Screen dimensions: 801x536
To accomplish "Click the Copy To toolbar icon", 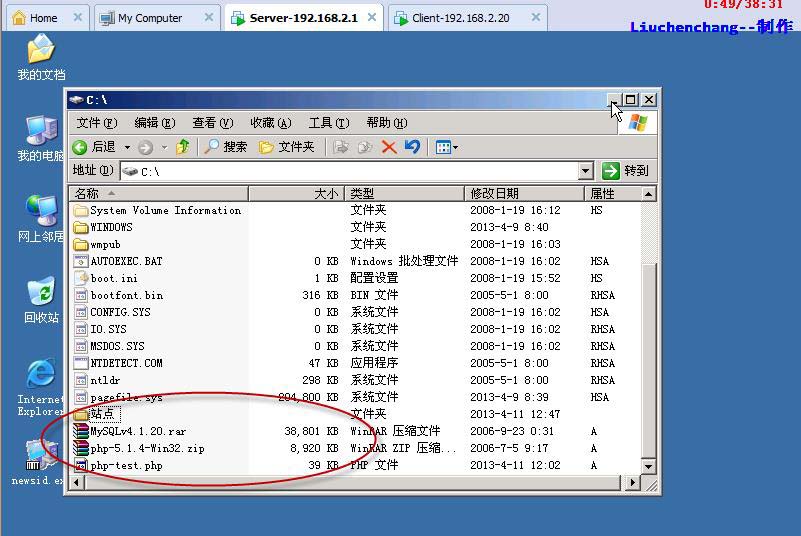I will [365, 147].
